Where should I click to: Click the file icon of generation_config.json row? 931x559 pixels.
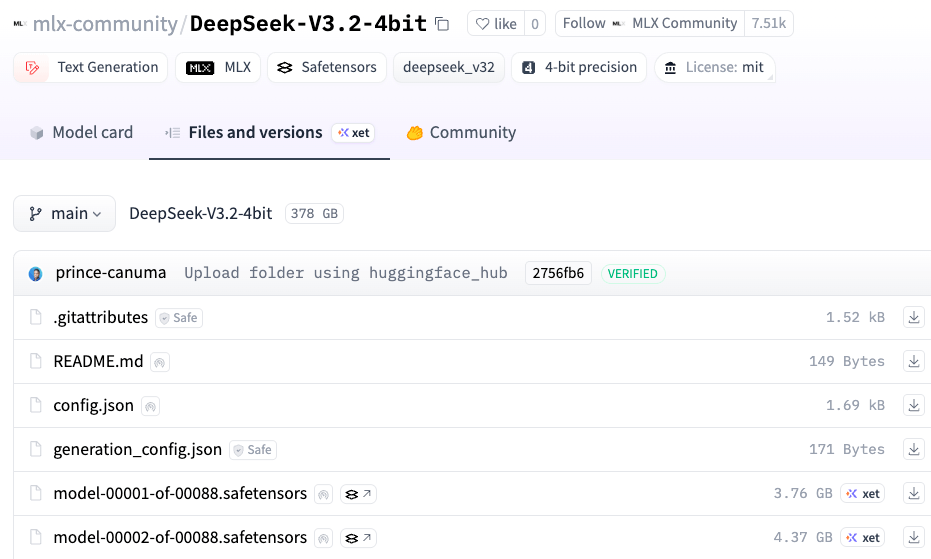36,449
